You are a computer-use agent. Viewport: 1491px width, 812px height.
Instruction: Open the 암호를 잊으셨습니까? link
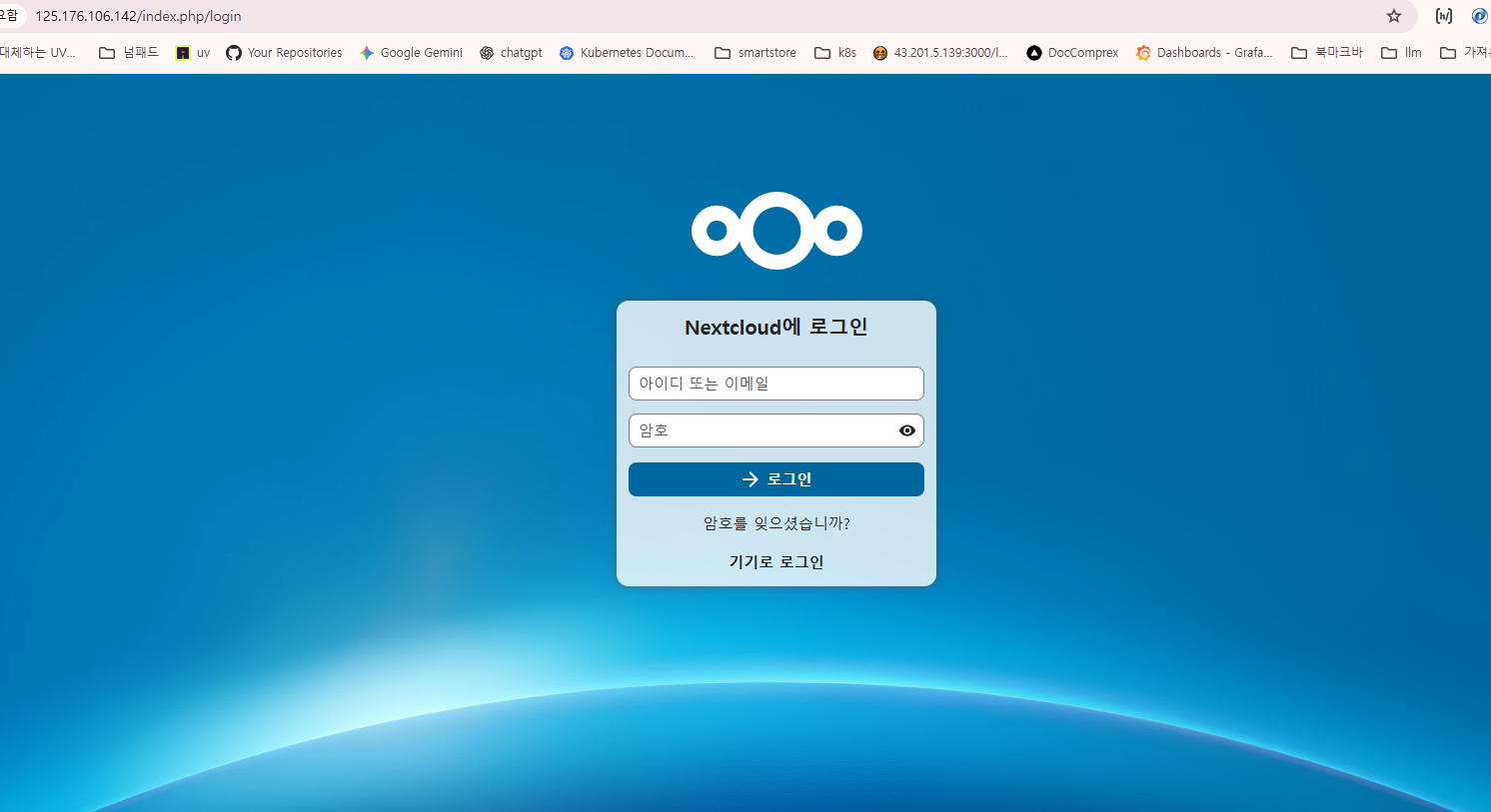coord(776,523)
